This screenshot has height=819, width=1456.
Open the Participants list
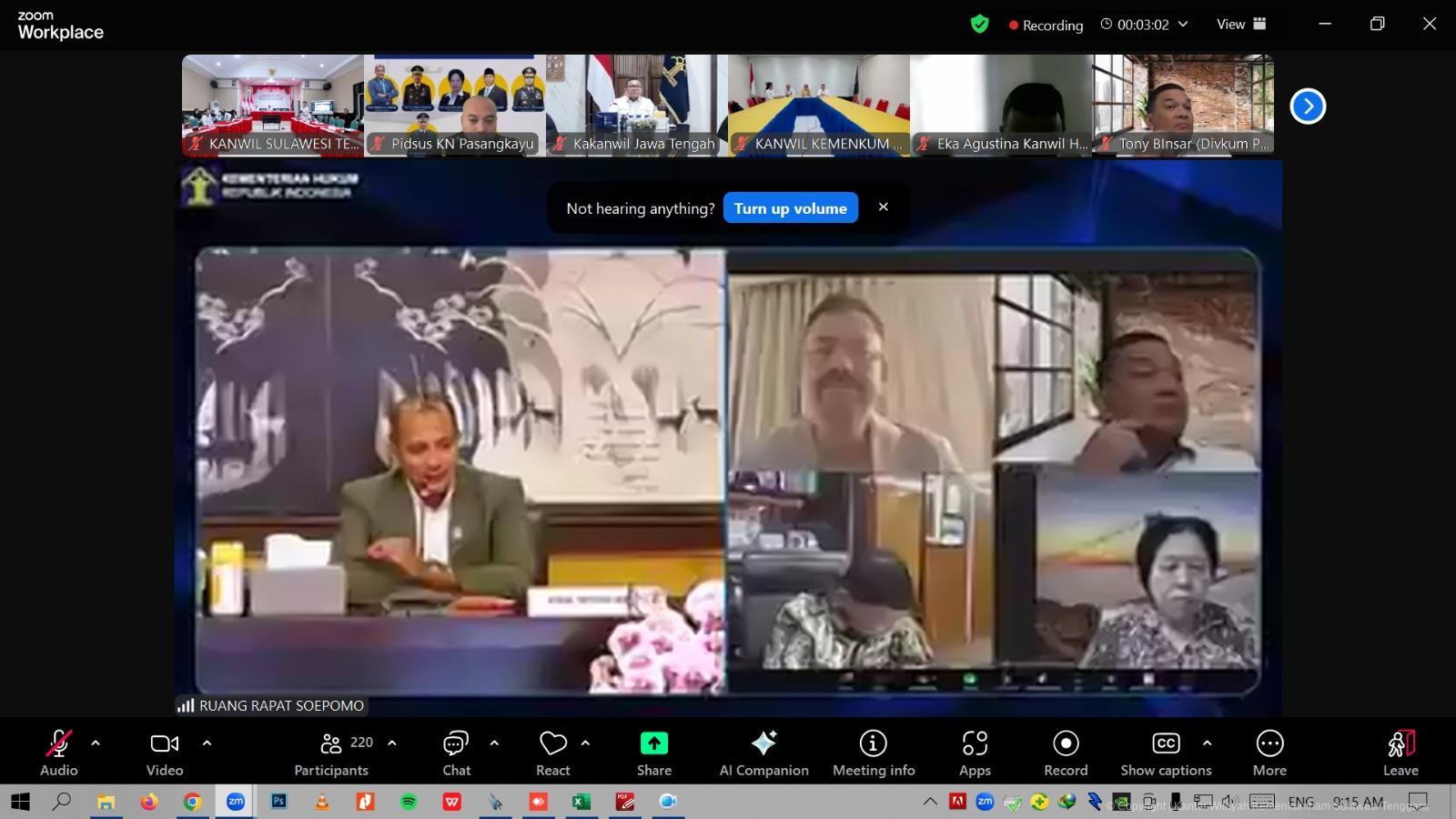(x=332, y=753)
